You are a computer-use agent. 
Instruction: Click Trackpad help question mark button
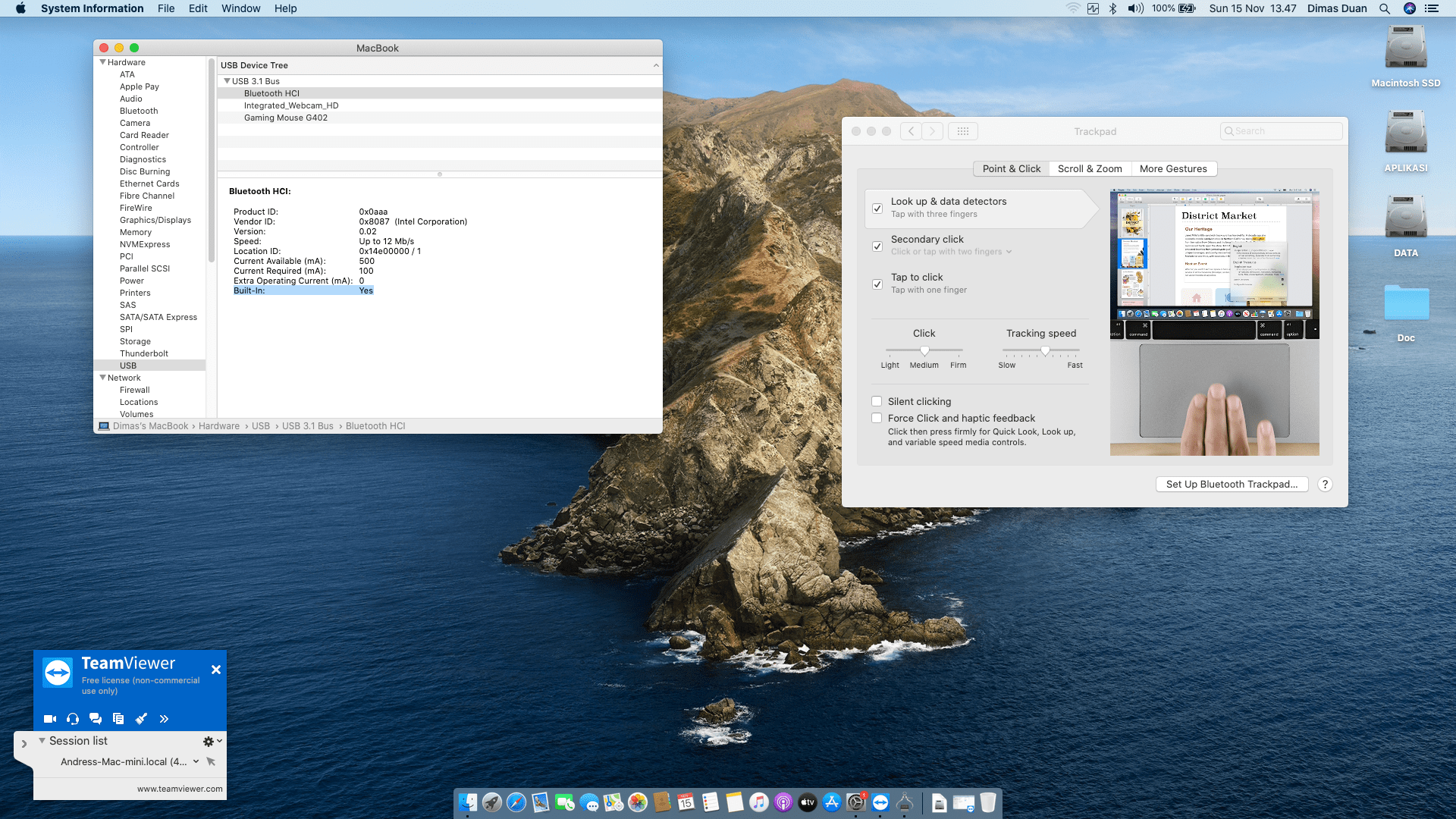tap(1325, 484)
